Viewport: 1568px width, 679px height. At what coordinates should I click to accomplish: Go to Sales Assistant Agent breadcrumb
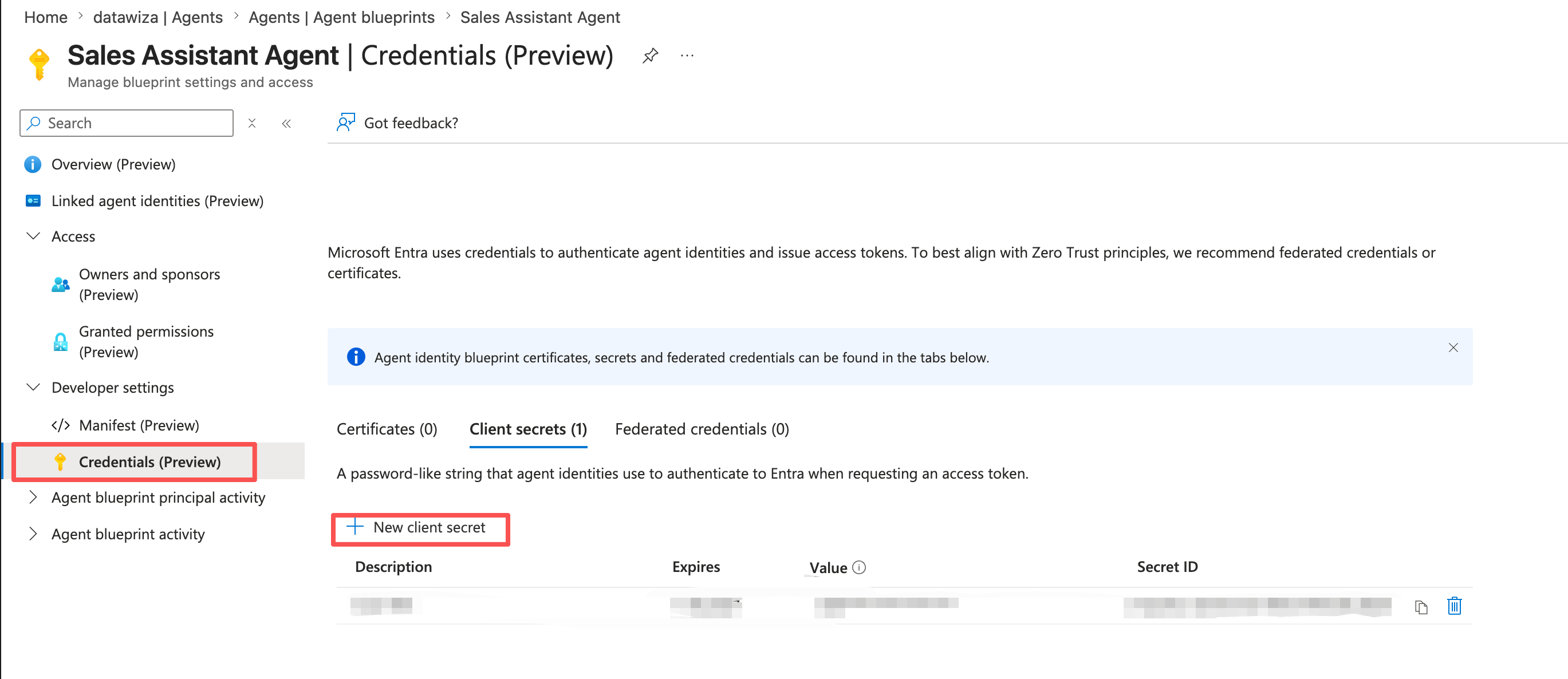(540, 18)
